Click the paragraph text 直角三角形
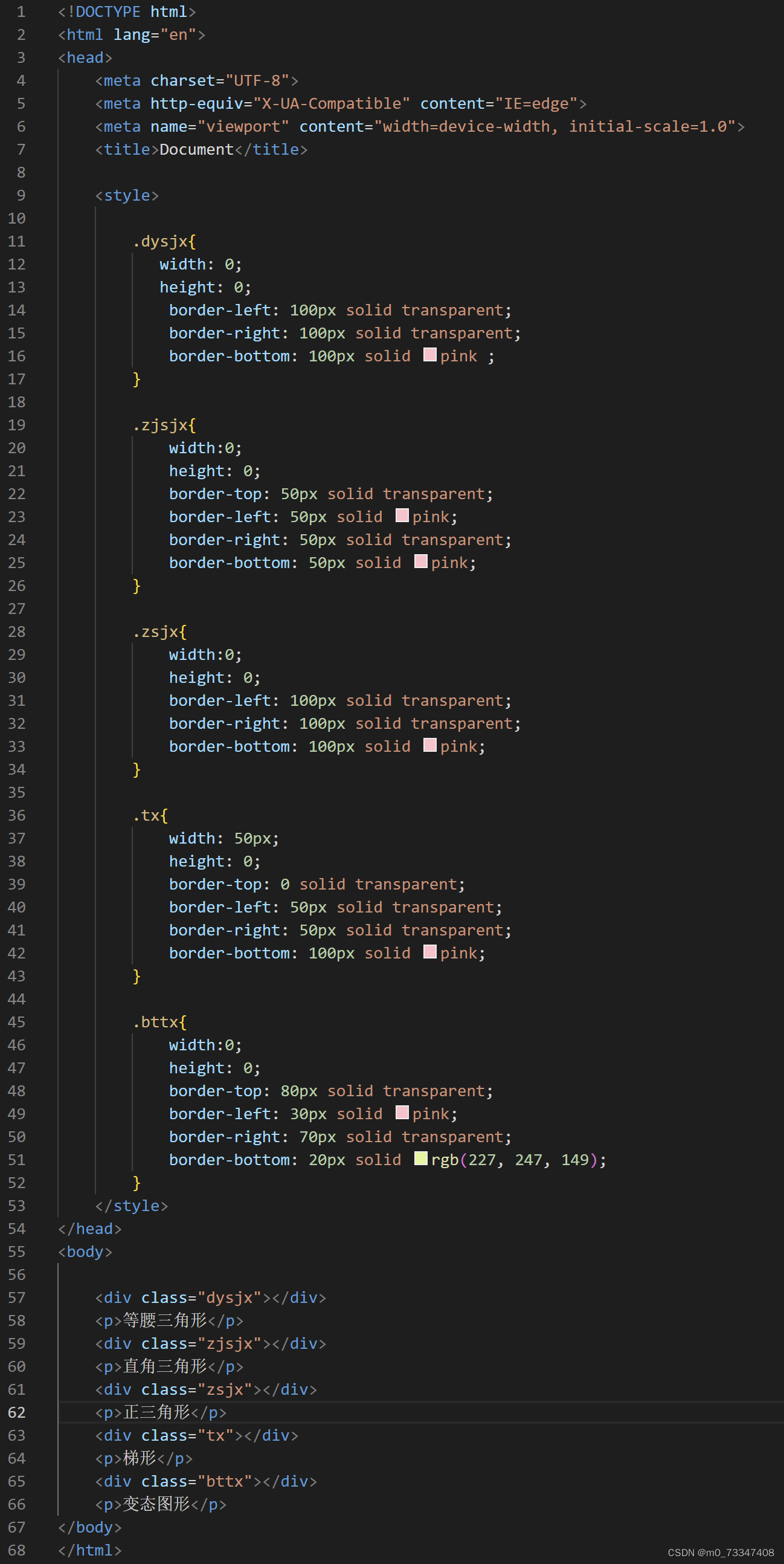The height and width of the screenshot is (1564, 784). coord(165,1366)
